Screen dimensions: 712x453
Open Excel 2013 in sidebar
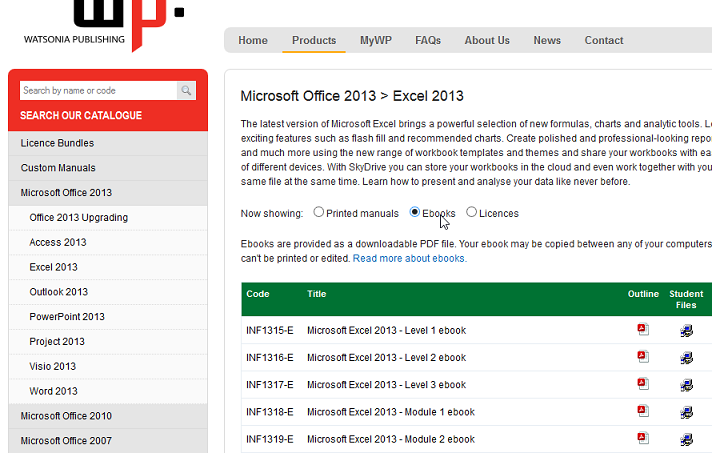coord(108,267)
